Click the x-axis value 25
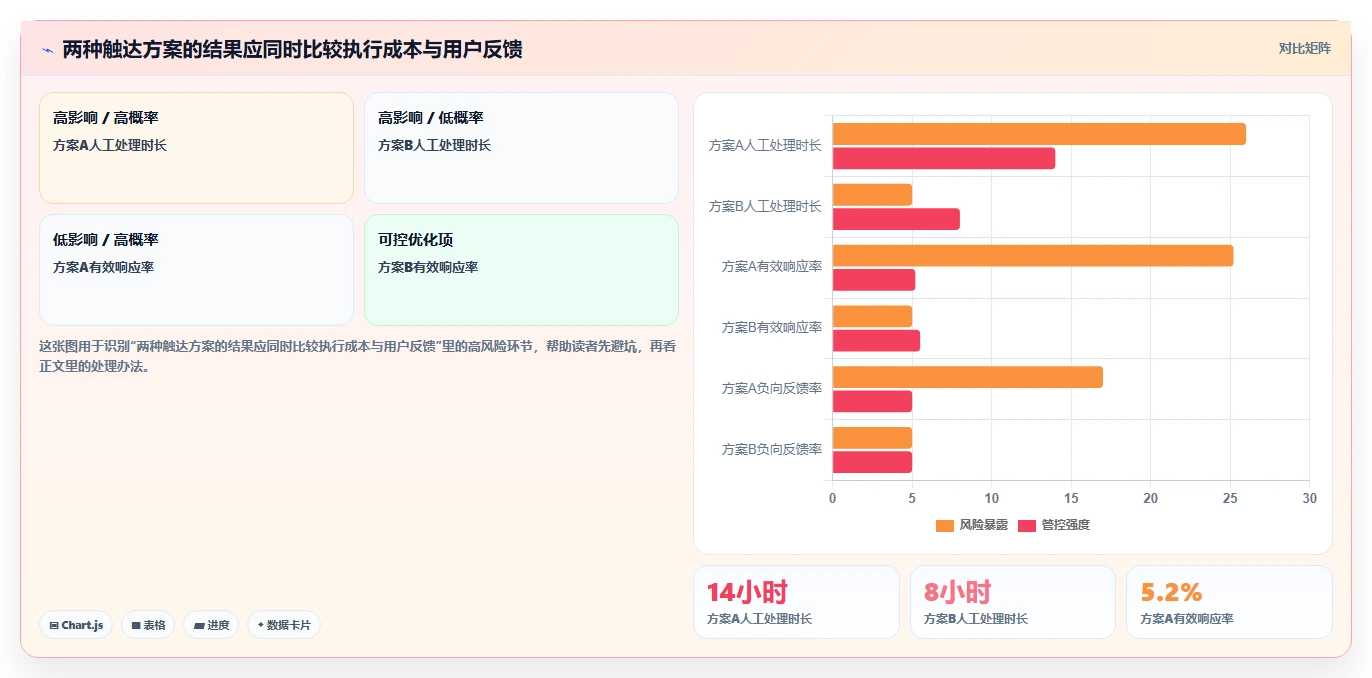 [1230, 498]
